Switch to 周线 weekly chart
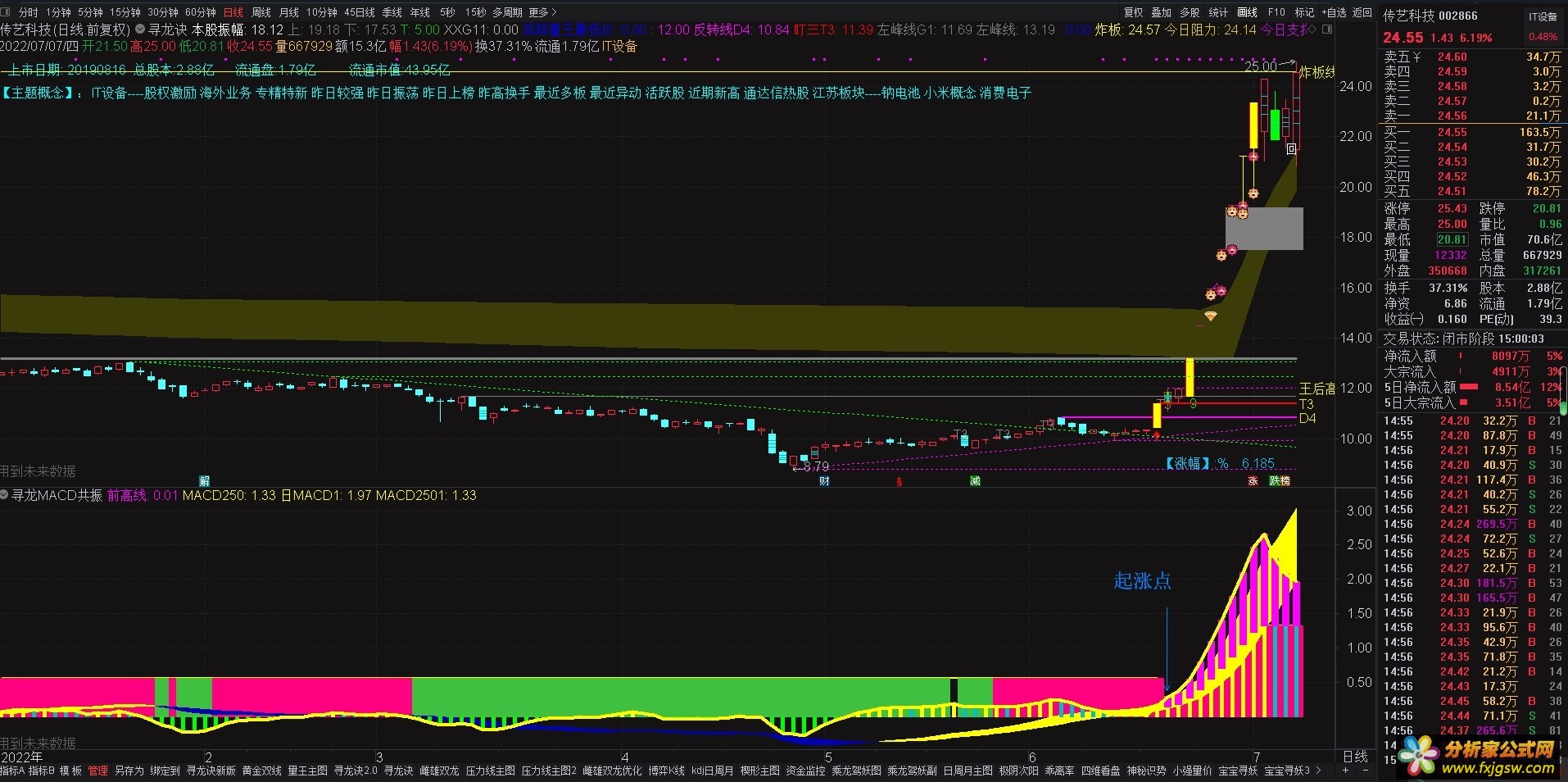 (x=261, y=12)
